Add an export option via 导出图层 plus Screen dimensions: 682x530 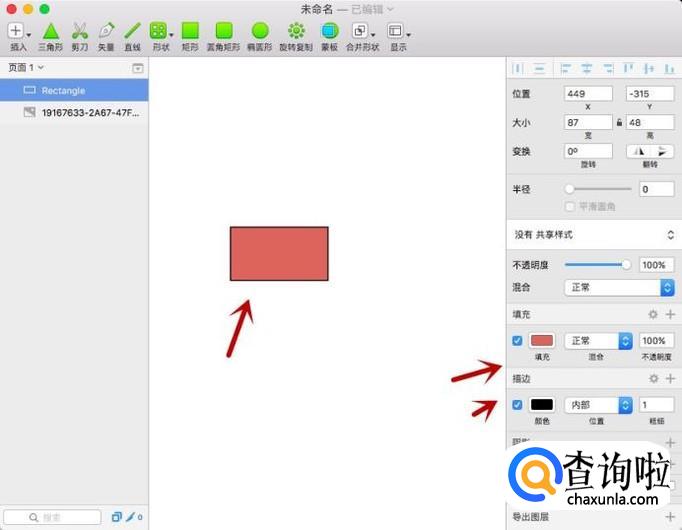pyautogui.click(x=670, y=517)
